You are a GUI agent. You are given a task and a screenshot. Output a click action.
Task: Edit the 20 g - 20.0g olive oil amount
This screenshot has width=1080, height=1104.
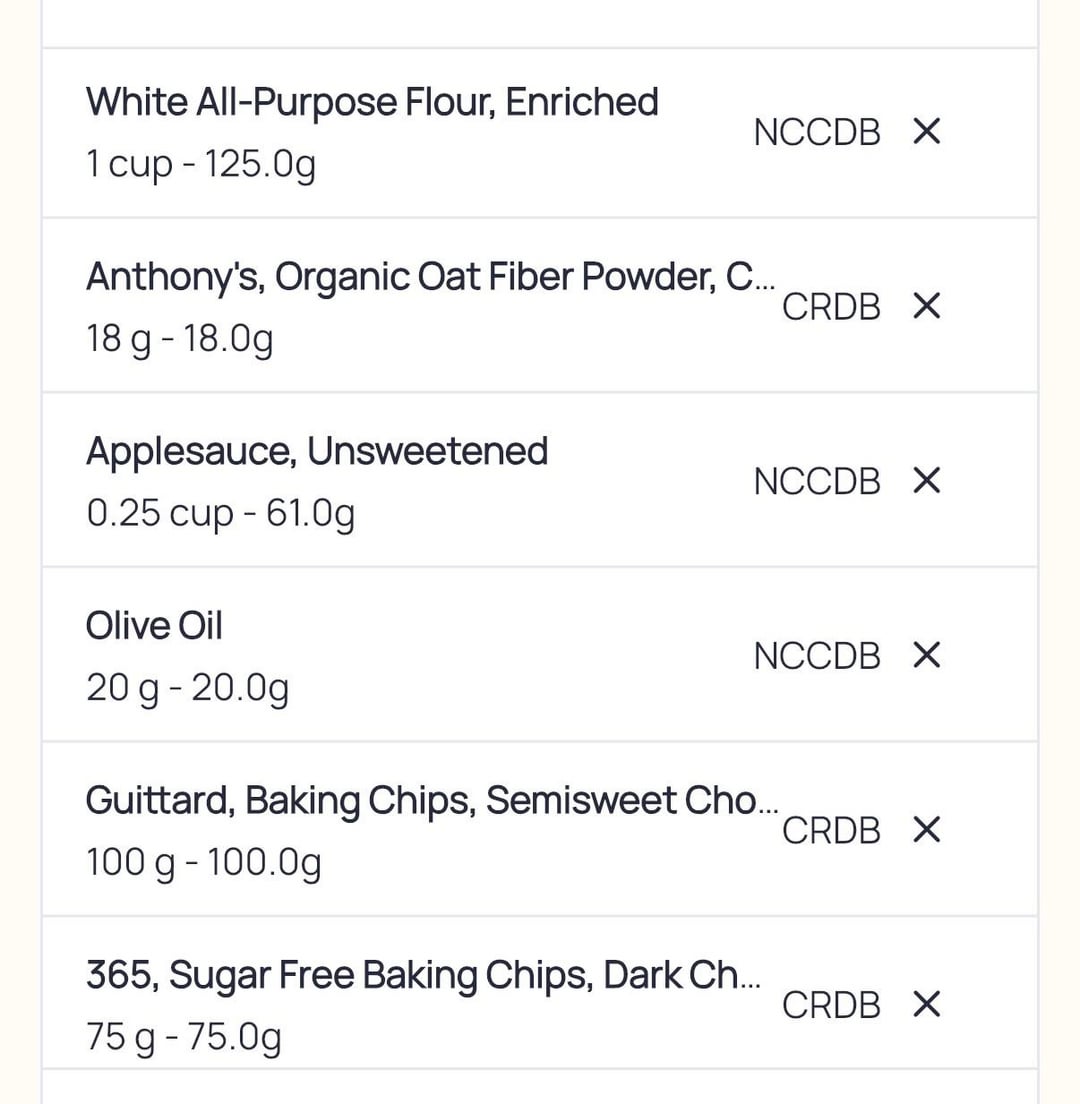pyautogui.click(x=188, y=688)
